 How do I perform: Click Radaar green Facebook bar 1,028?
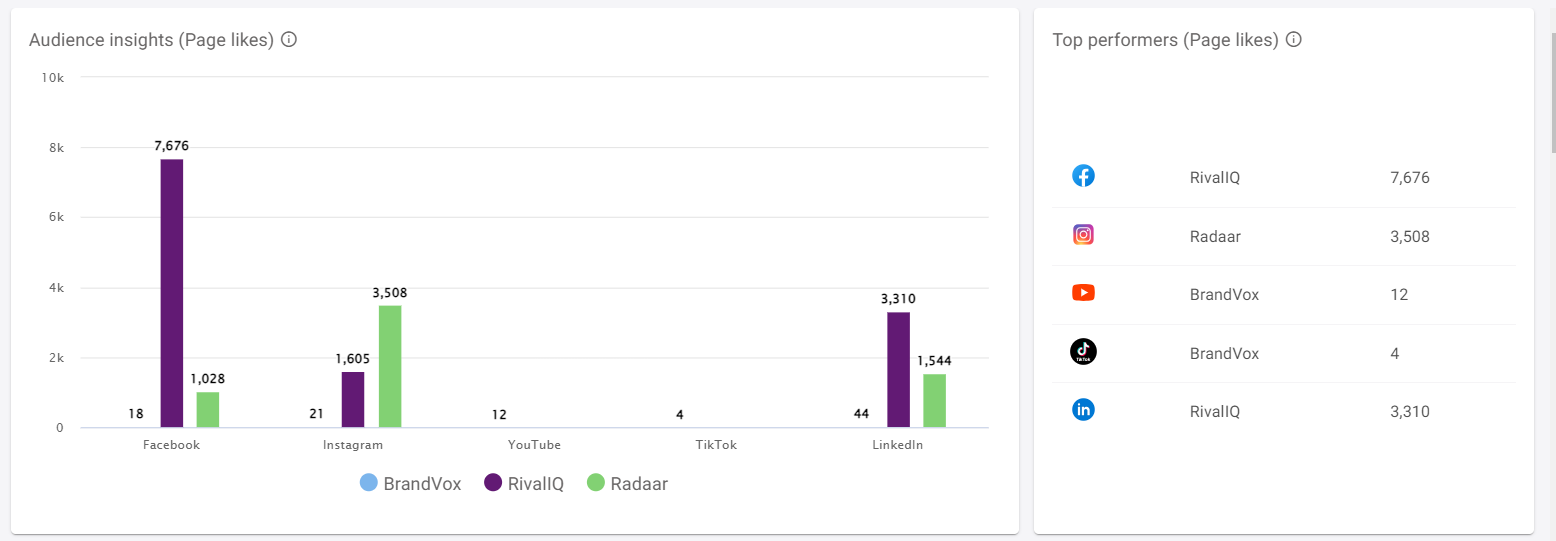(207, 410)
